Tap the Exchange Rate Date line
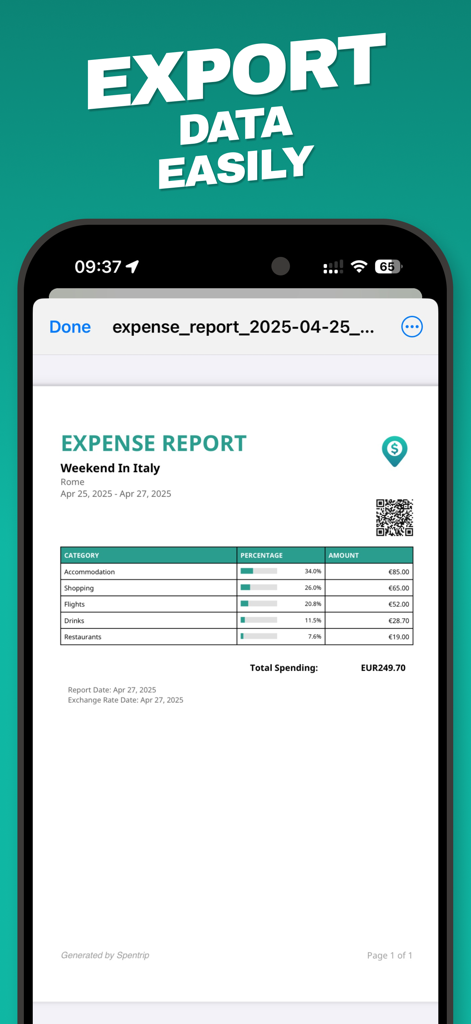471x1024 pixels. click(125, 700)
